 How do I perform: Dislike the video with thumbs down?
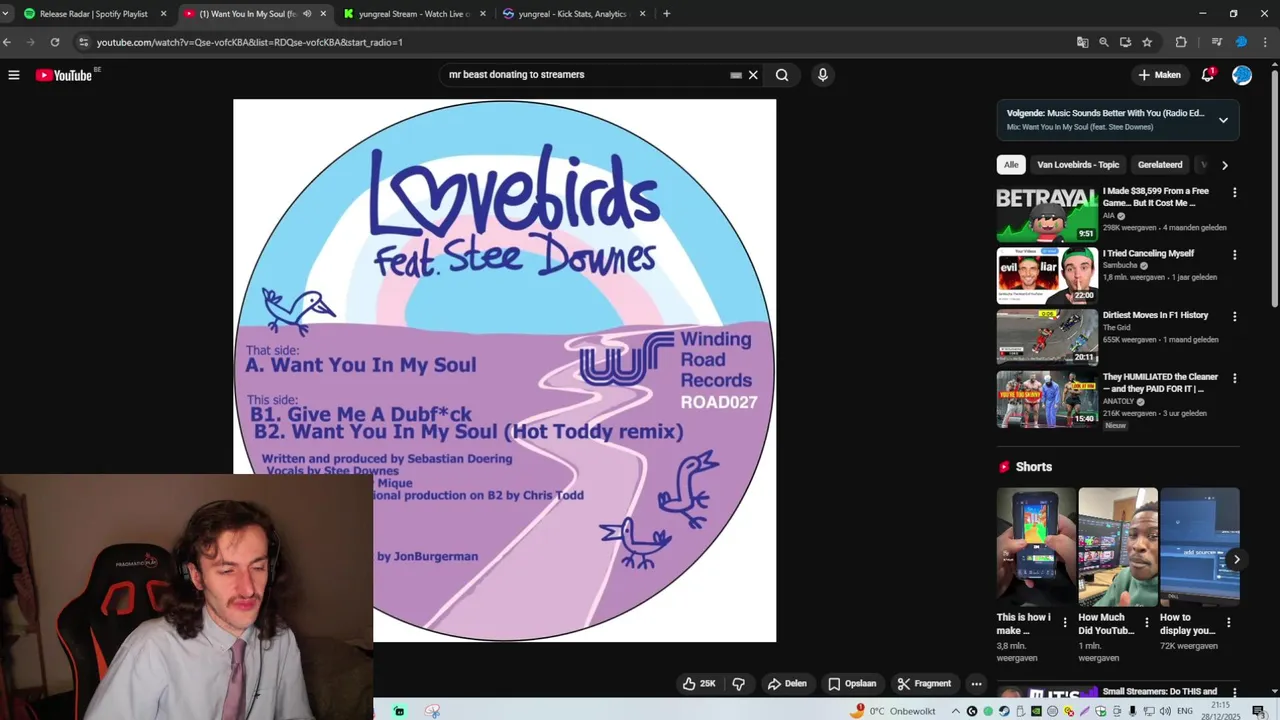738,684
